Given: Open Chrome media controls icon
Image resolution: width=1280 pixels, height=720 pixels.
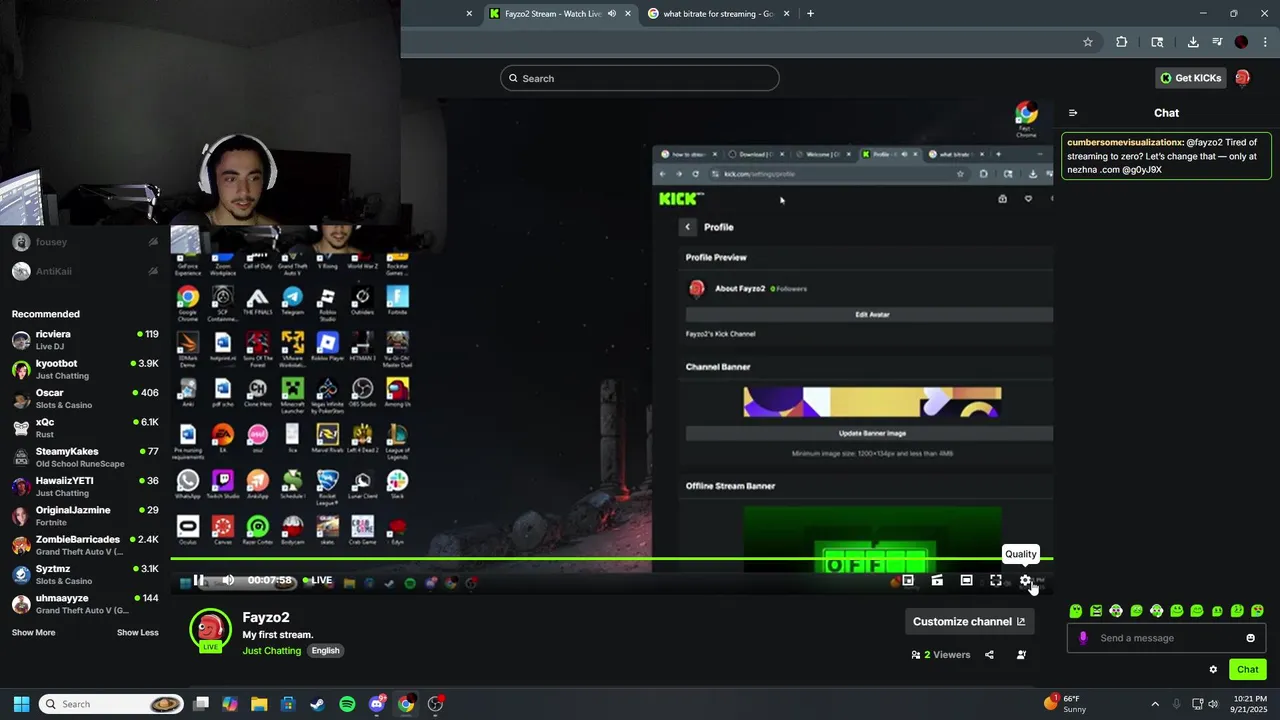Looking at the screenshot, I should [1217, 42].
